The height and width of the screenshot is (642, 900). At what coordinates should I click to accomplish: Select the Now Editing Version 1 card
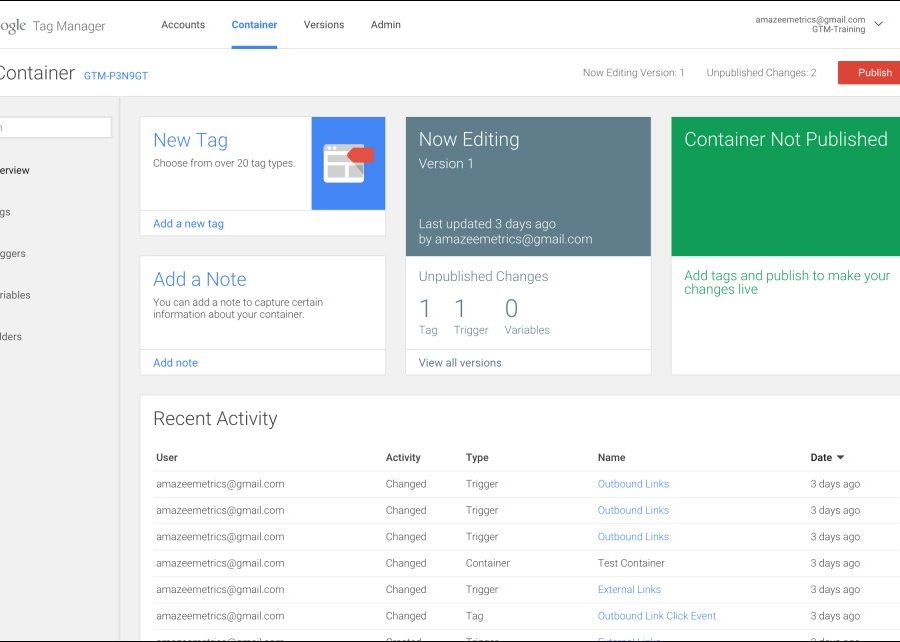528,186
